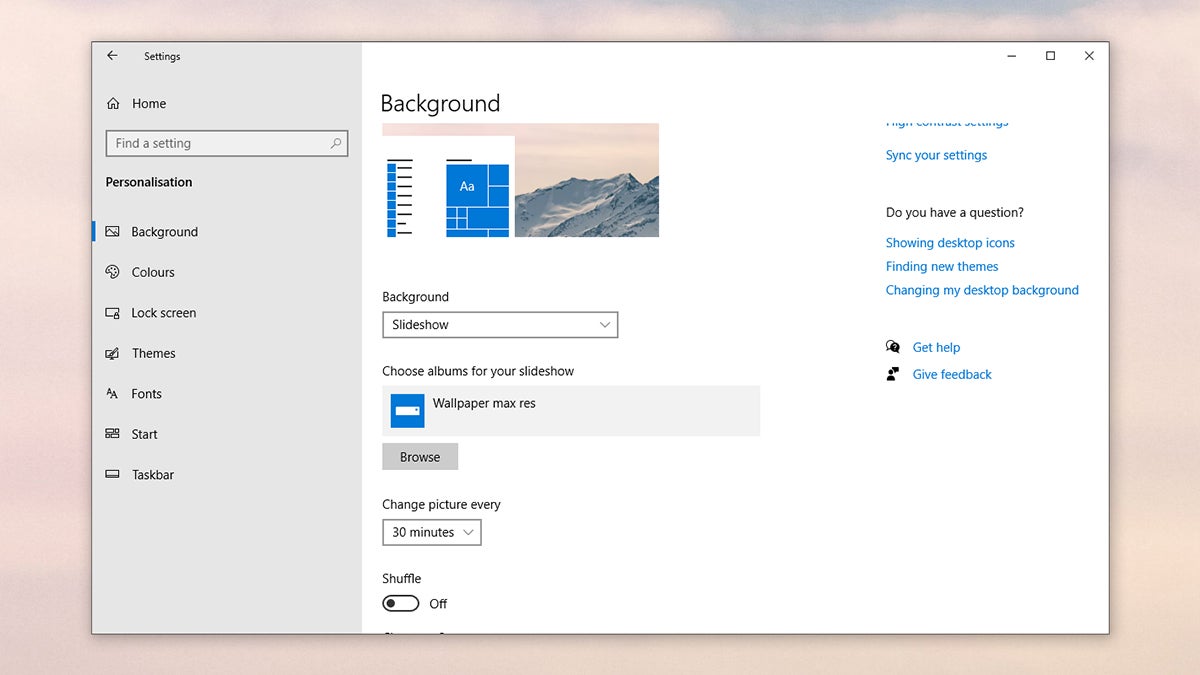Open the Finding new themes link
Screen dimensions: 1200x675
coord(941,266)
